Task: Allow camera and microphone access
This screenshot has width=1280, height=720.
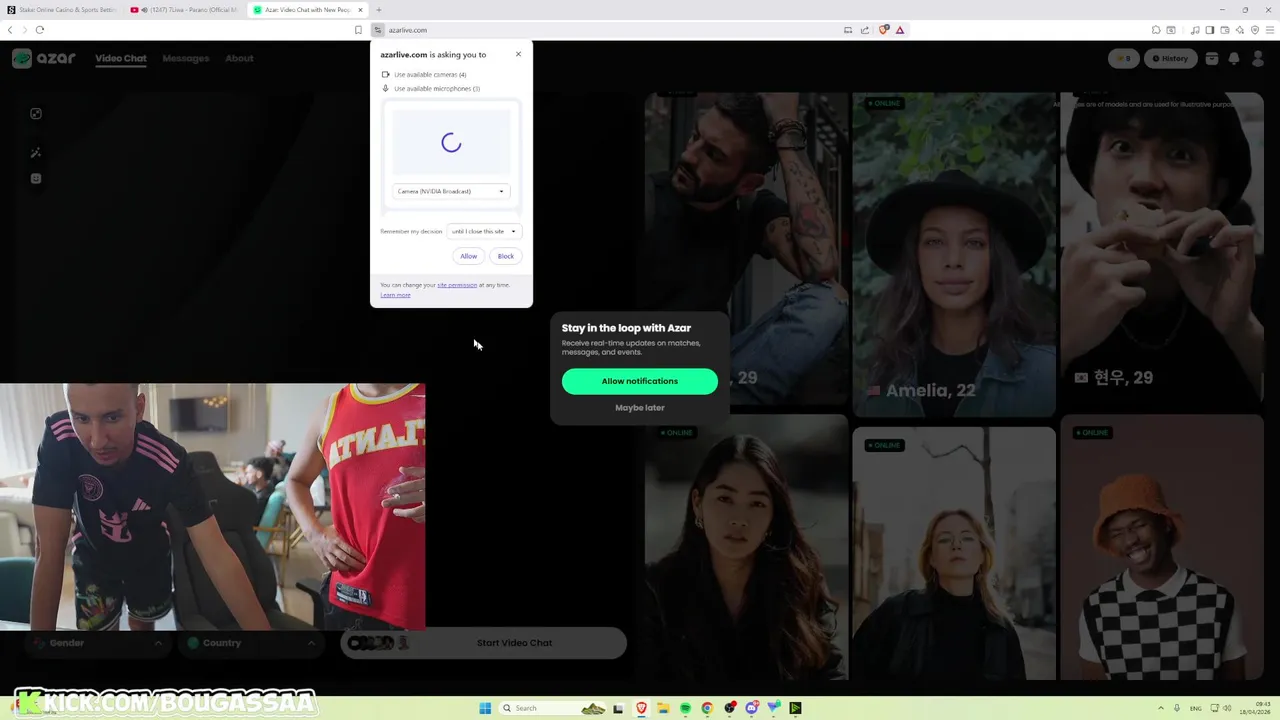Action: [x=468, y=256]
